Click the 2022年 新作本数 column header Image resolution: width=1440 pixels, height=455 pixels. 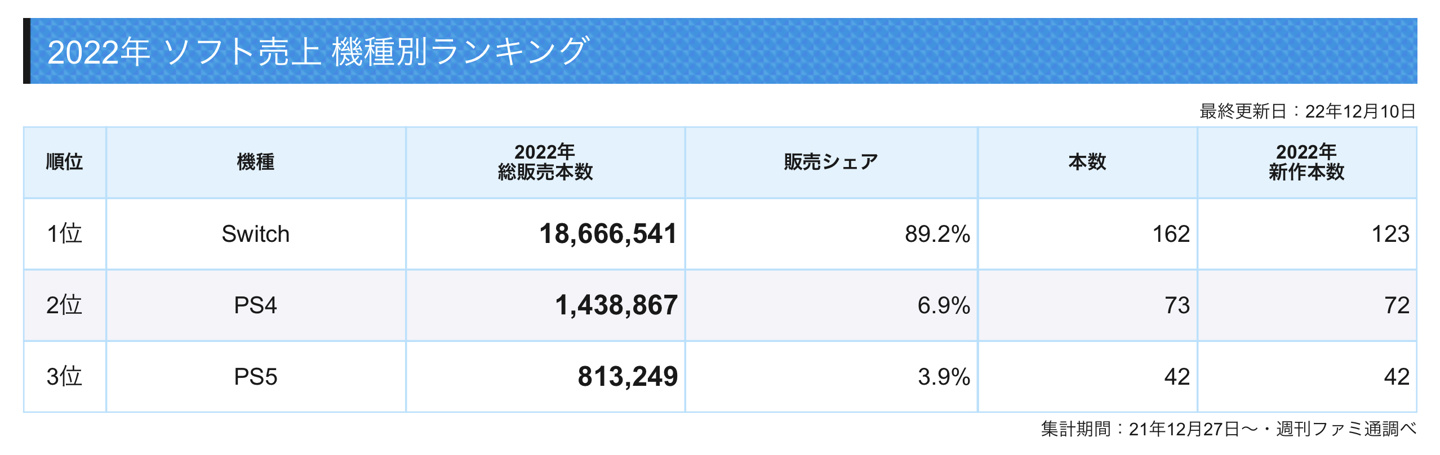point(1307,162)
